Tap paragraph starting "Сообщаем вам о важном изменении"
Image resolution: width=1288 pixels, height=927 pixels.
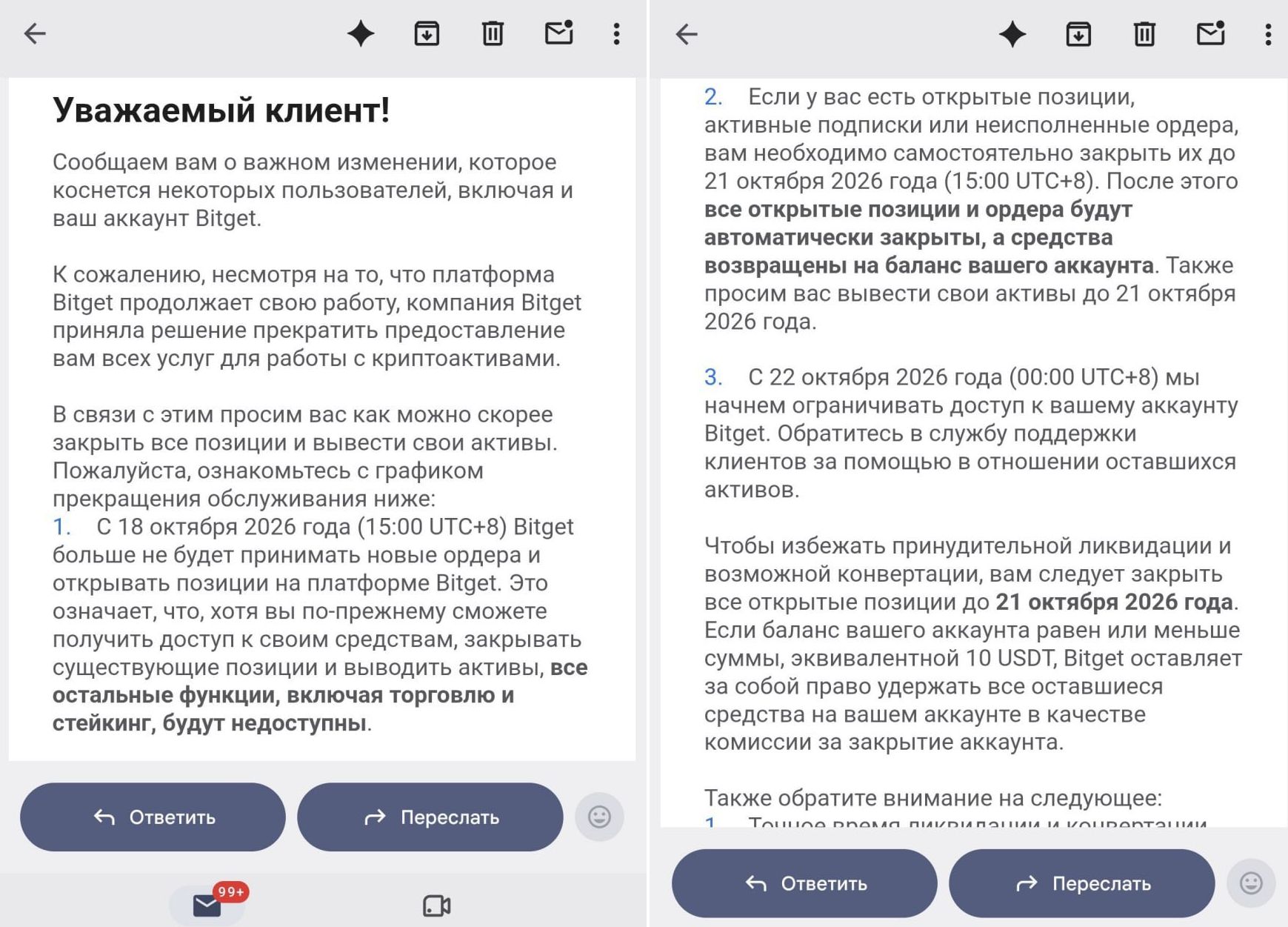313,190
